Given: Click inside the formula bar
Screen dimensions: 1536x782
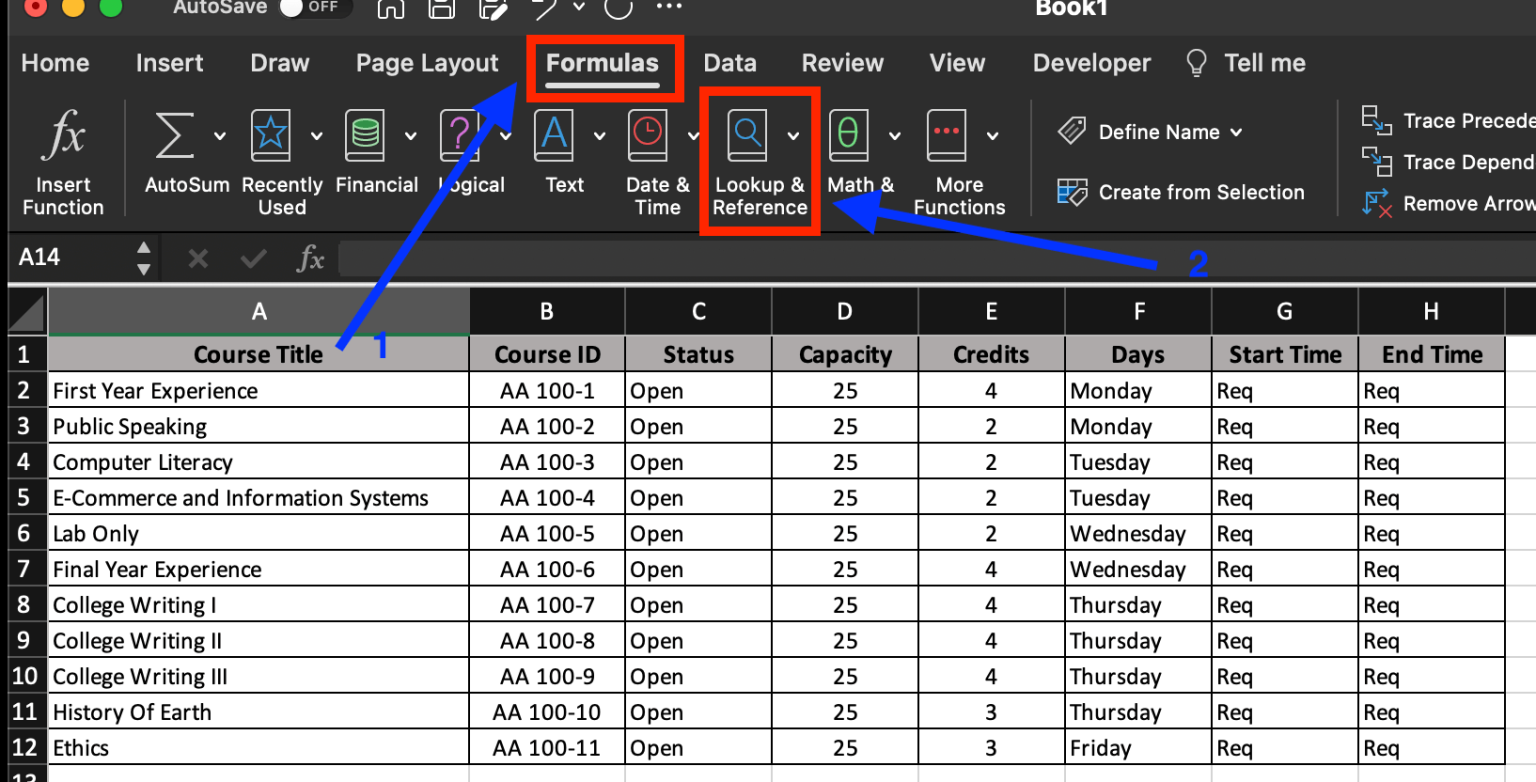Looking at the screenshot, I should point(700,258).
